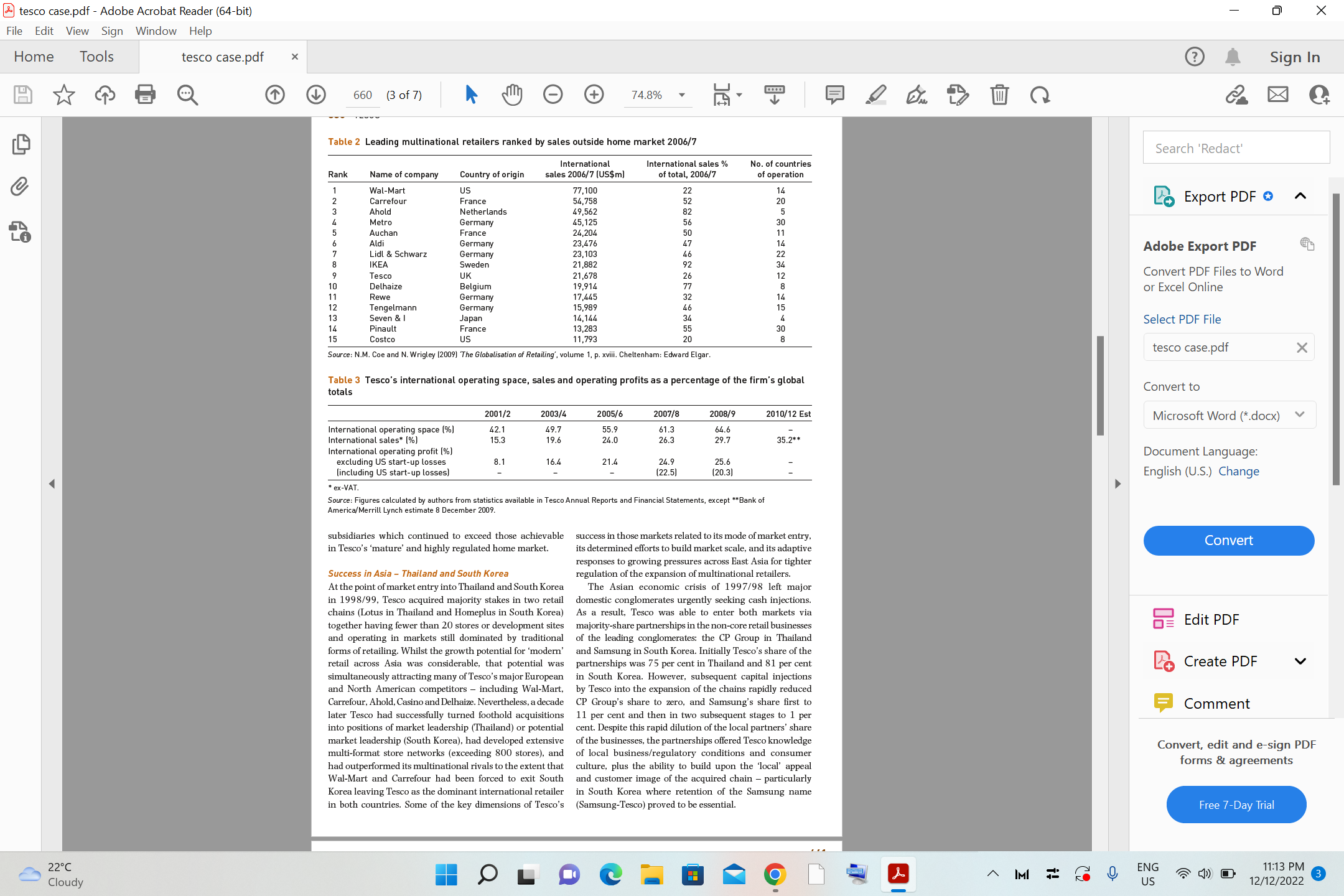This screenshot has width=1344, height=896.
Task: Go to next page with down arrow
Action: click(316, 95)
